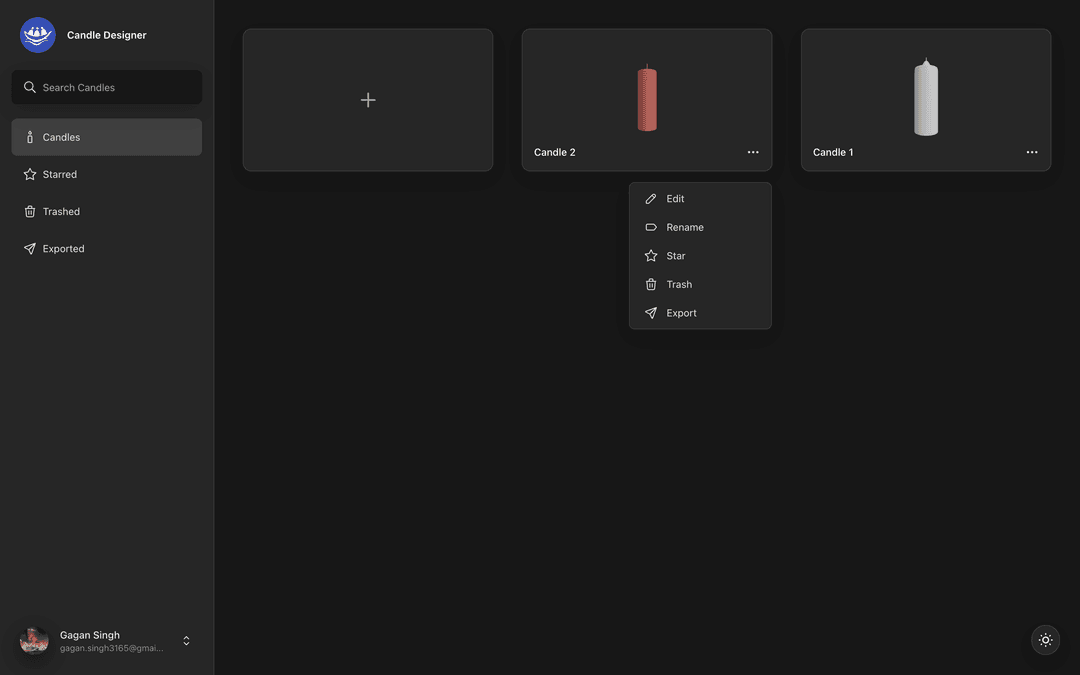Screen dimensions: 1080x675
Task: Click the Candle 1 name label
Action: 833,152
